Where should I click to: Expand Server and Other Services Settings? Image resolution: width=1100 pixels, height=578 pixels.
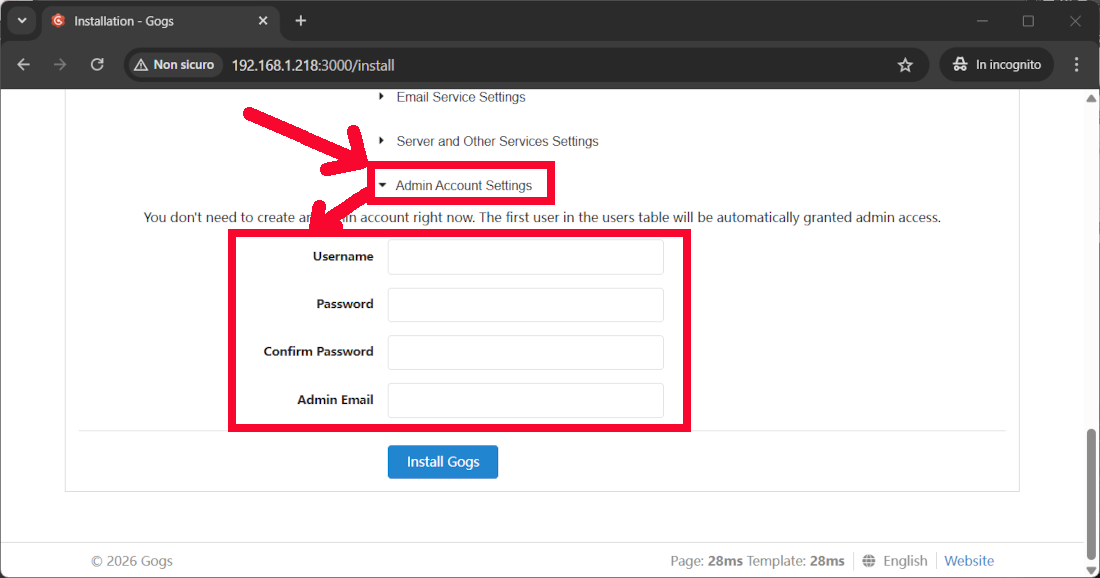pos(496,141)
